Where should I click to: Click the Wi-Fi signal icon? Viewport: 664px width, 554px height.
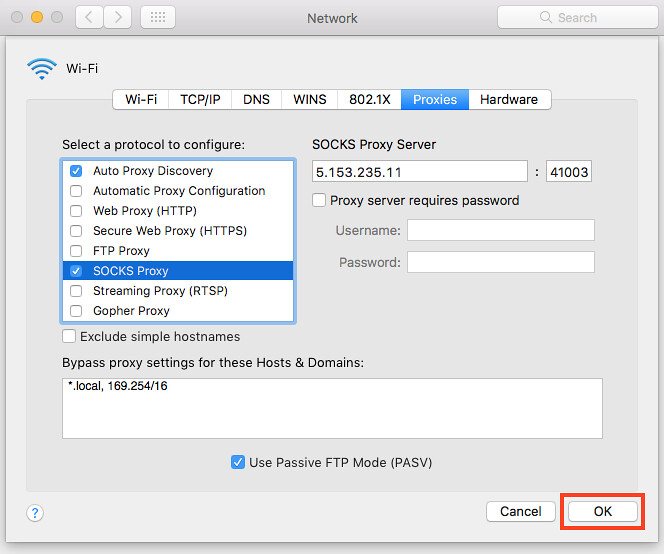42,69
